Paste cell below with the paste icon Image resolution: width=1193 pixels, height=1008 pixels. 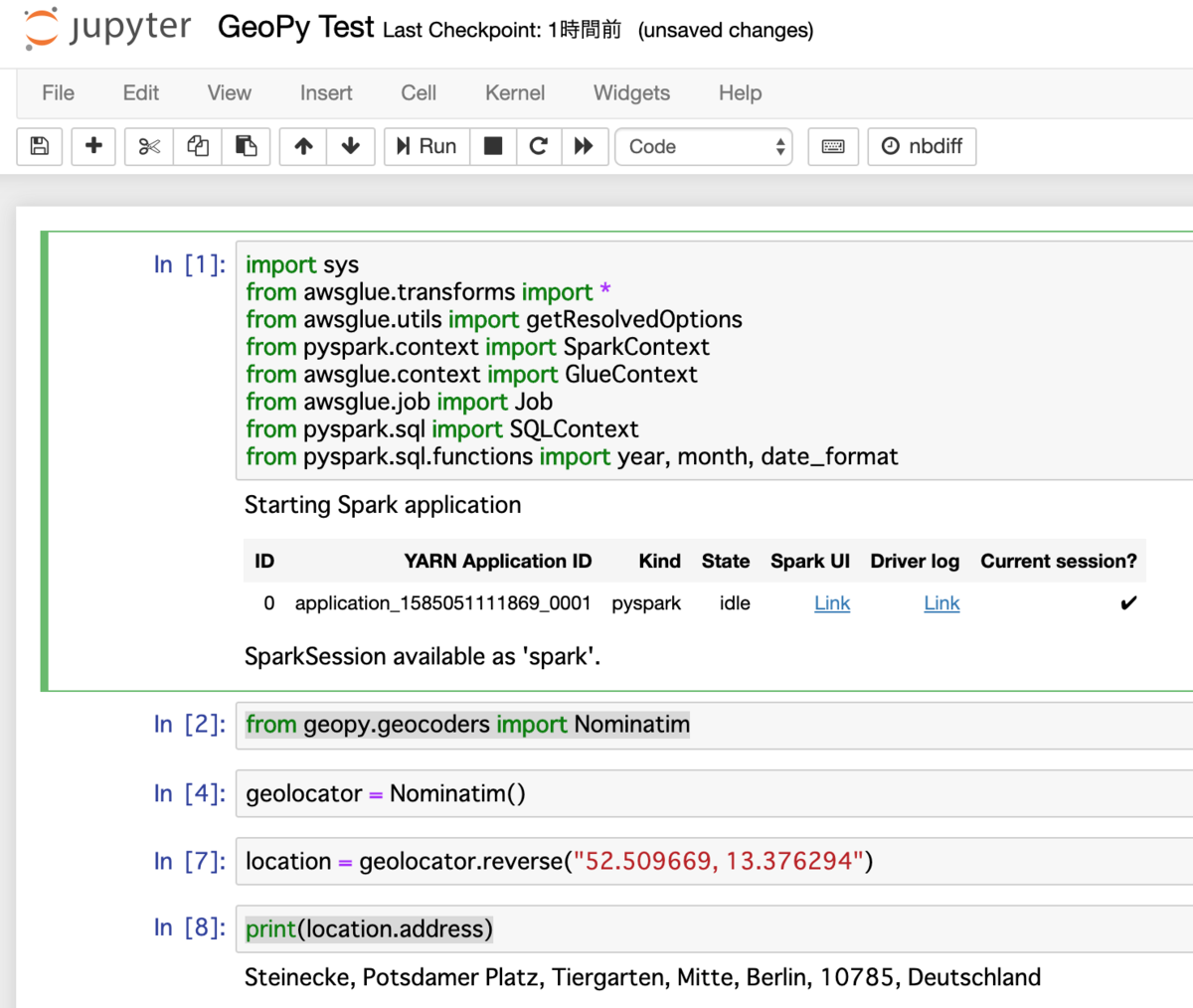(247, 146)
